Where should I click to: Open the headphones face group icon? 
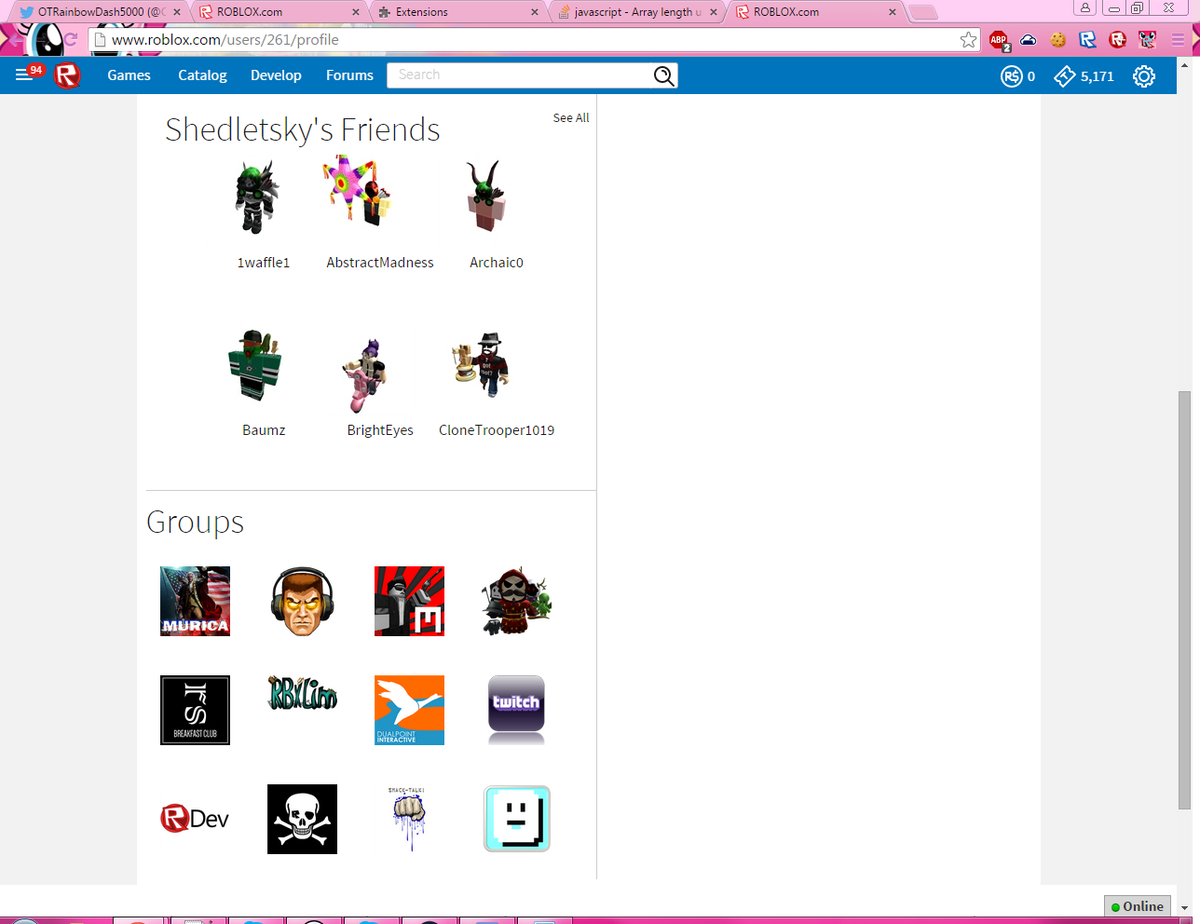coord(302,600)
